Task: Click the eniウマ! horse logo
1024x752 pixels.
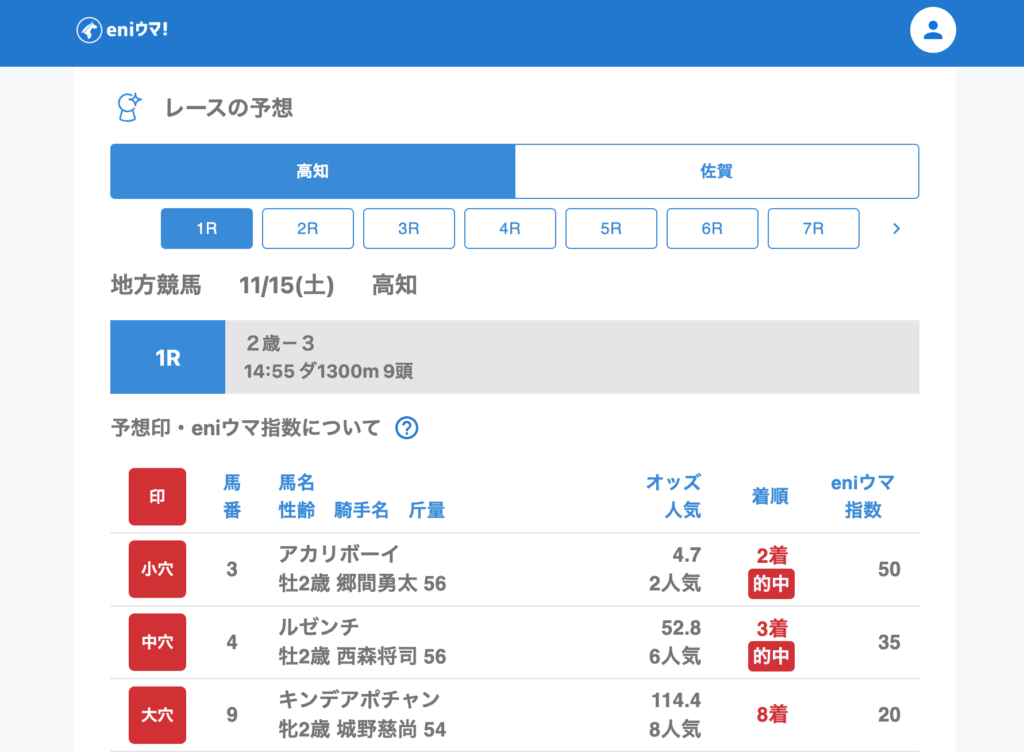Action: click(122, 30)
